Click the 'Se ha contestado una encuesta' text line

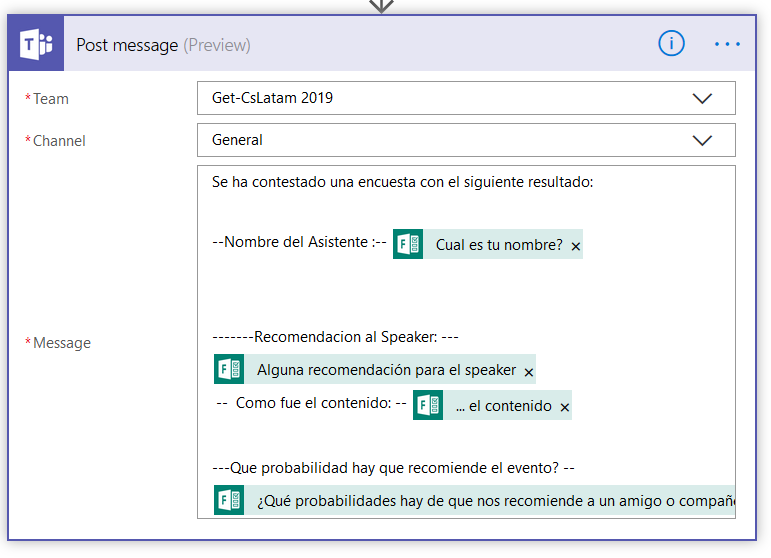pos(402,183)
